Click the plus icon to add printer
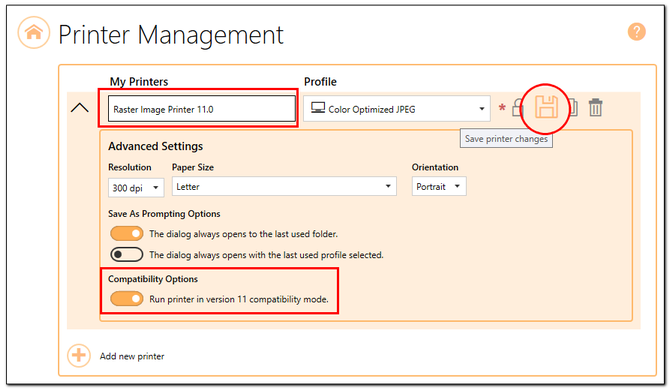 (x=79, y=356)
